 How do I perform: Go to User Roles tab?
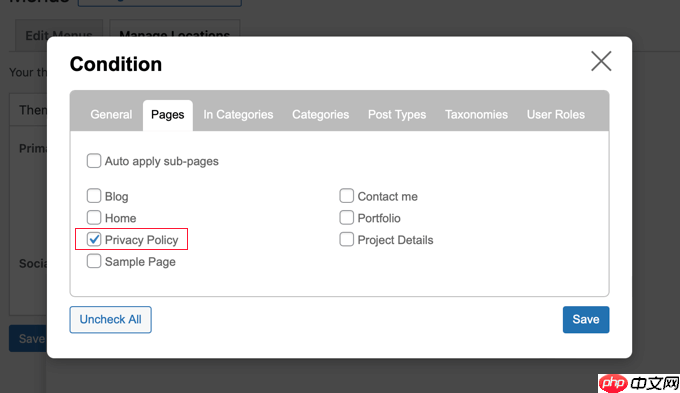556,115
